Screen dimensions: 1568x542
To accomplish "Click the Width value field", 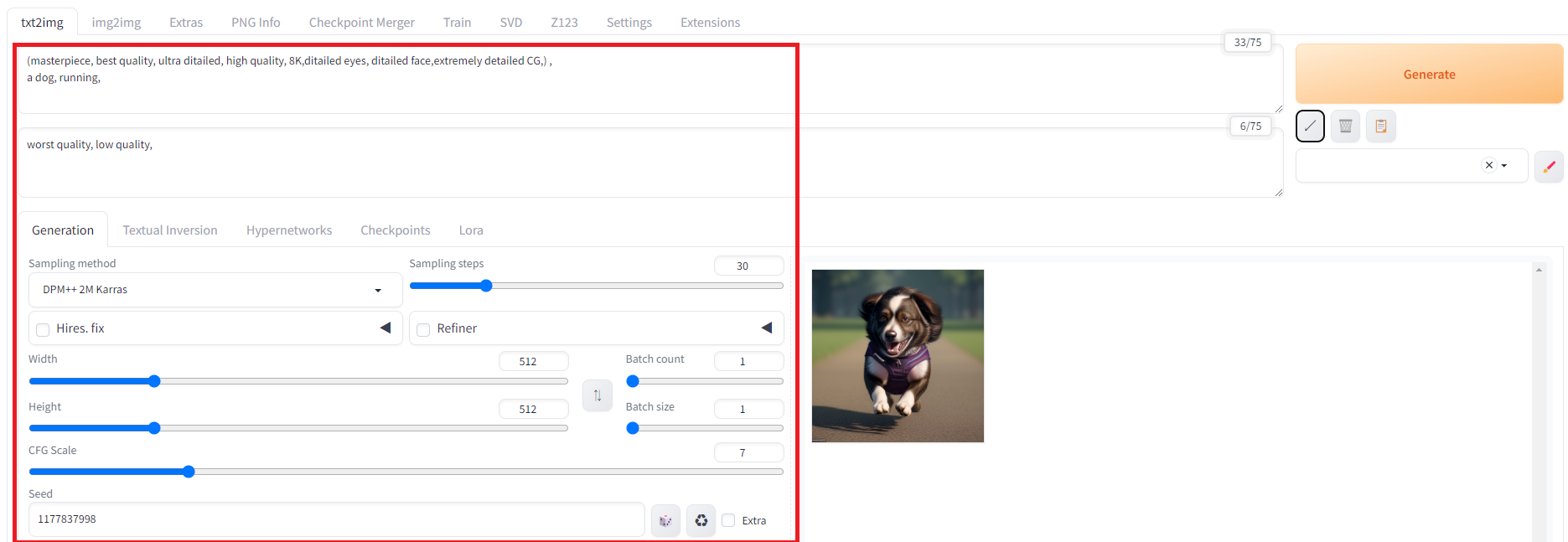I will (x=533, y=361).
